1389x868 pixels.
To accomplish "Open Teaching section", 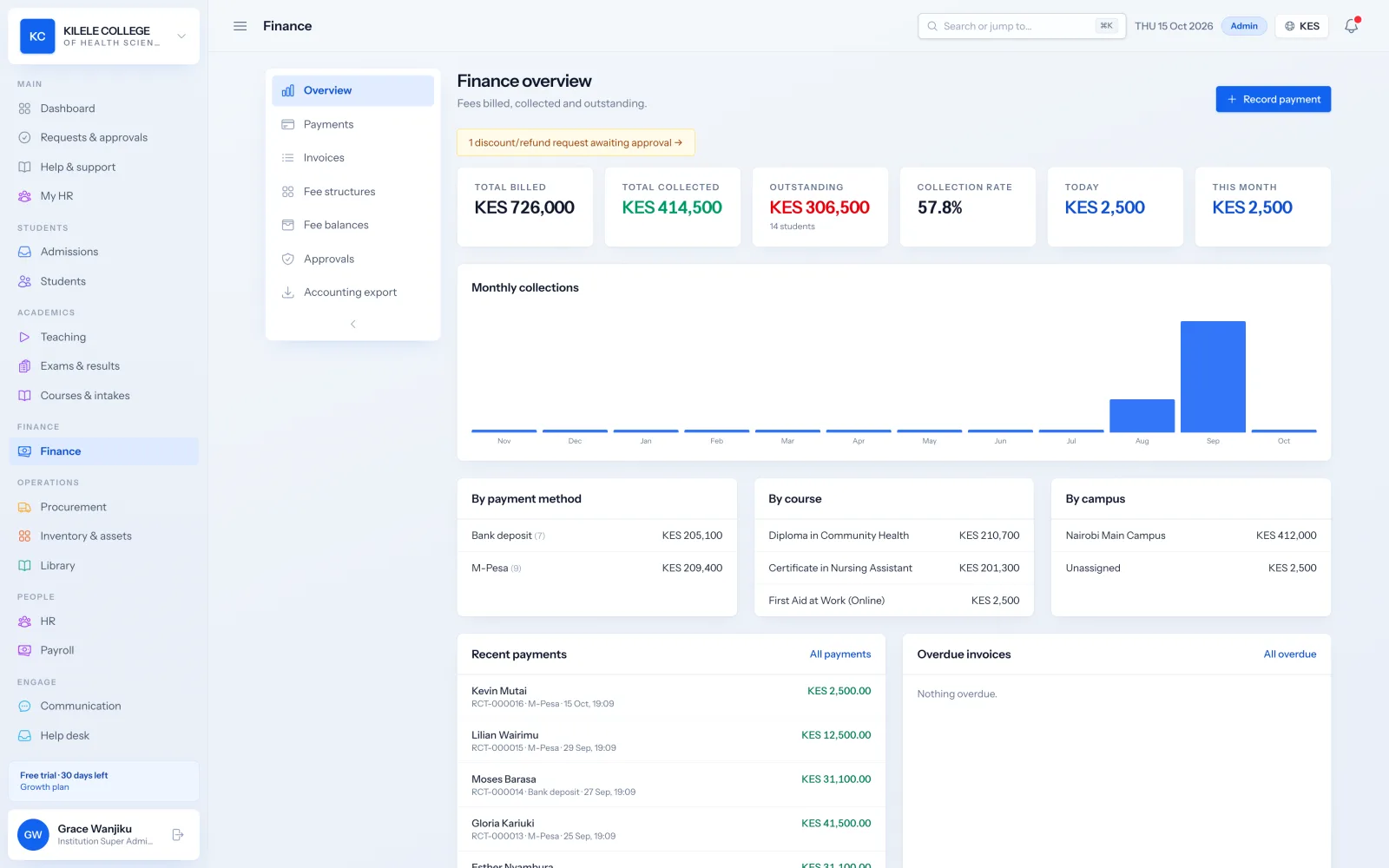I will tap(104, 337).
